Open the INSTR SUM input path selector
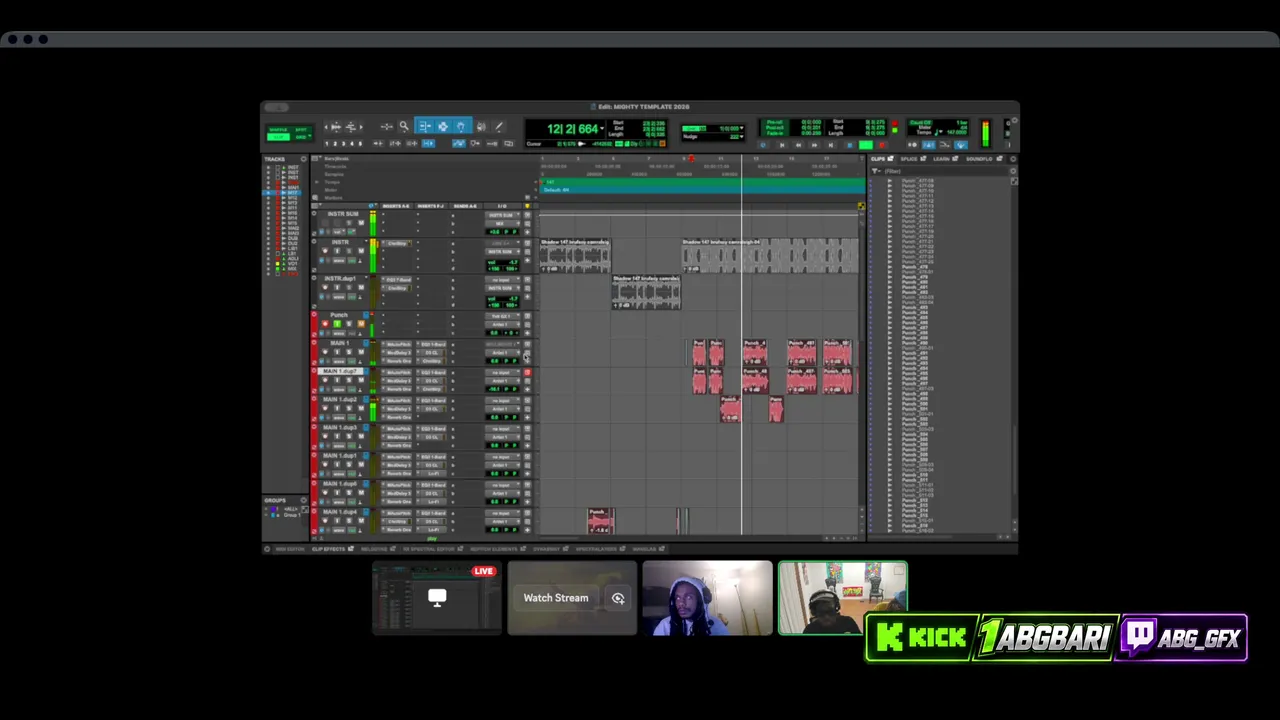 [x=501, y=215]
